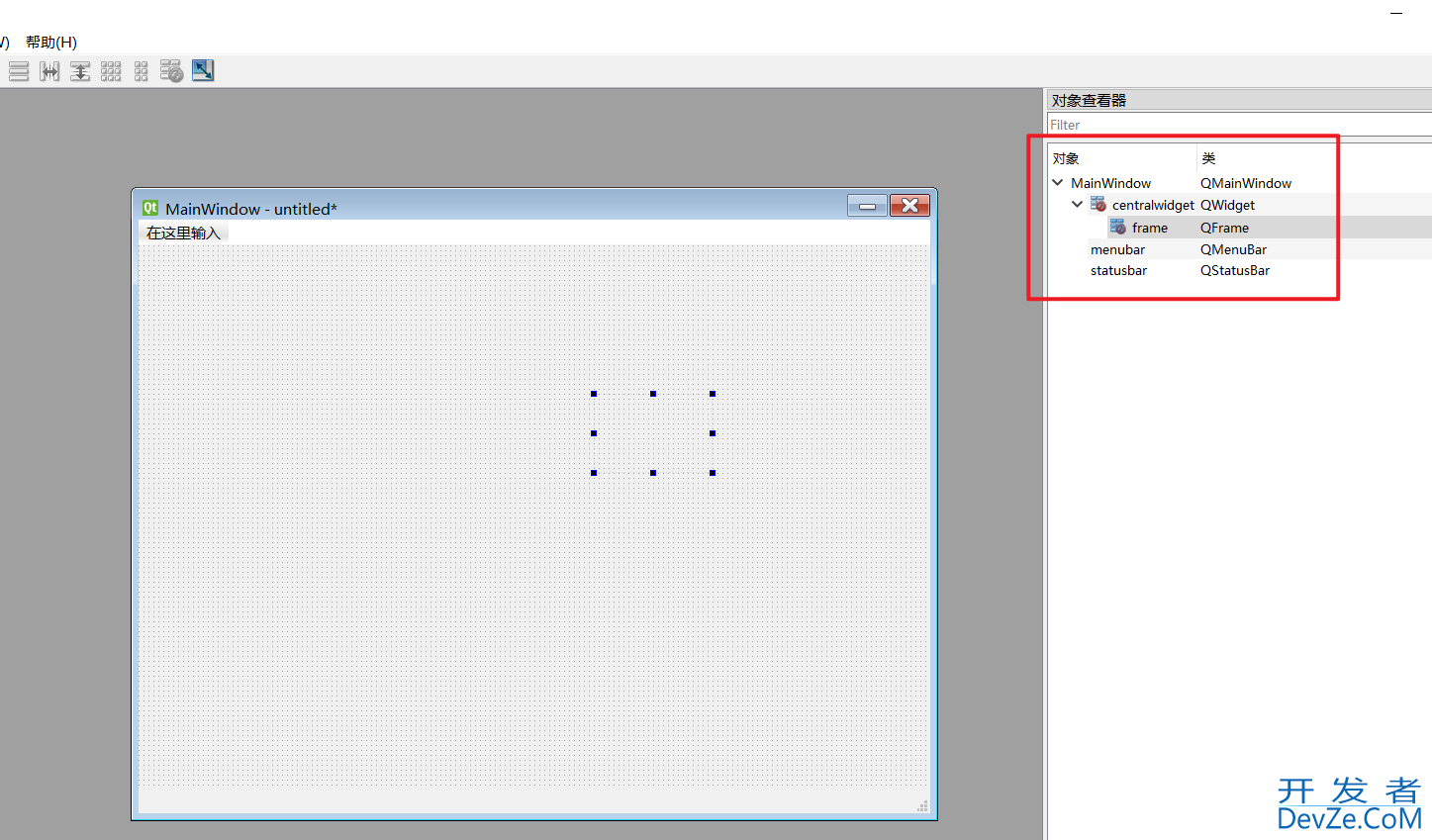Click the QMenuBar class cell
The image size is (1432, 840).
(x=1233, y=249)
